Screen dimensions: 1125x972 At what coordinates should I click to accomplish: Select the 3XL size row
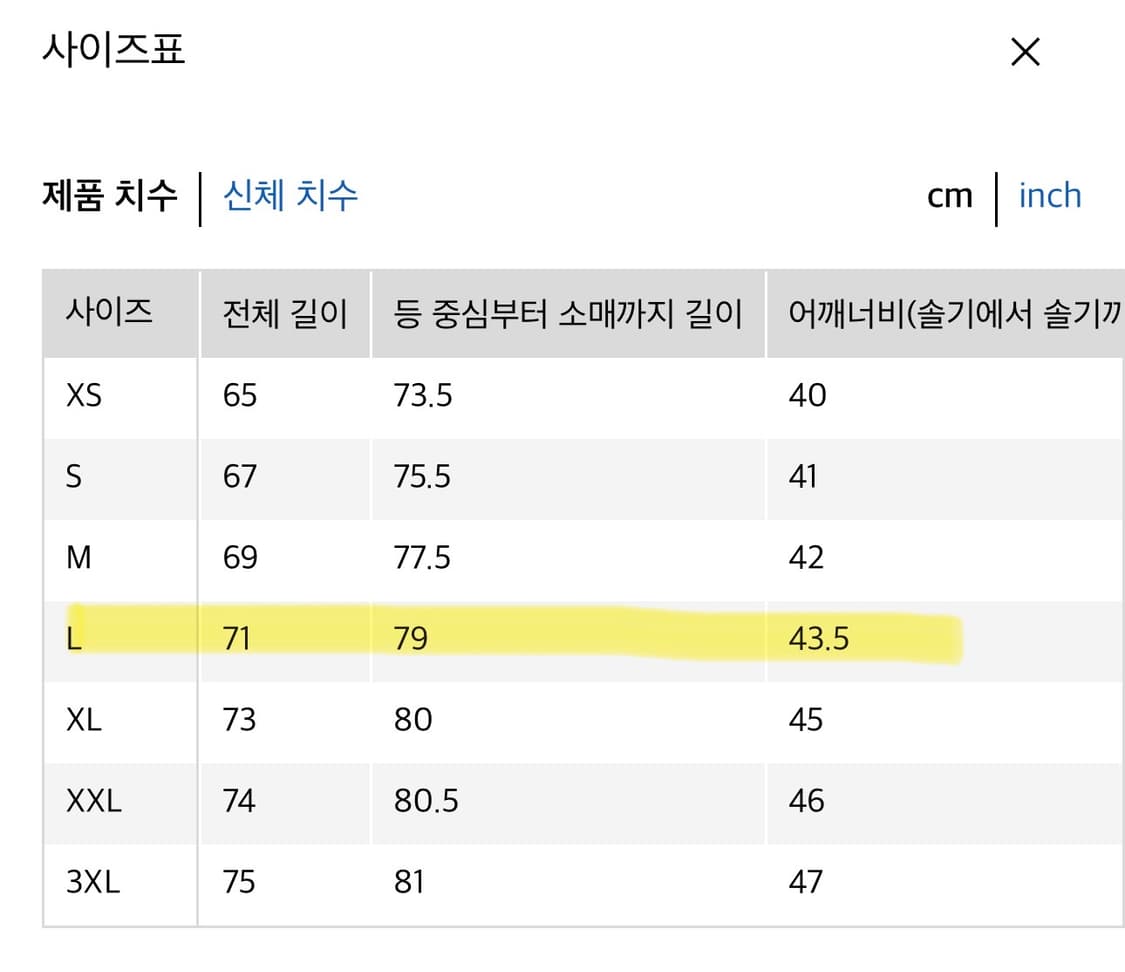94,882
